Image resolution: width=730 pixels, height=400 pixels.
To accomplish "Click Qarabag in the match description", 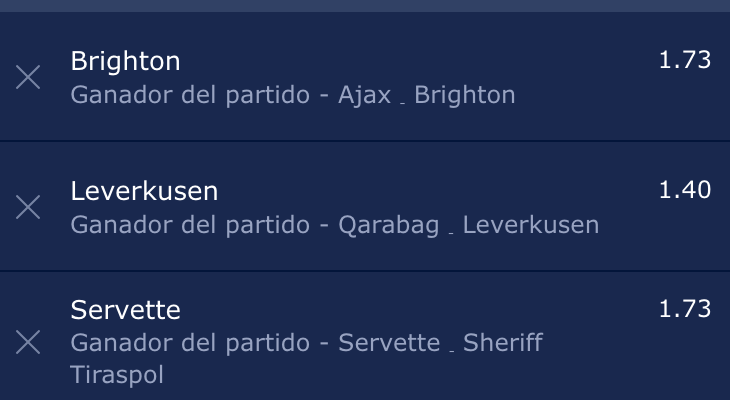I will 388,226.
